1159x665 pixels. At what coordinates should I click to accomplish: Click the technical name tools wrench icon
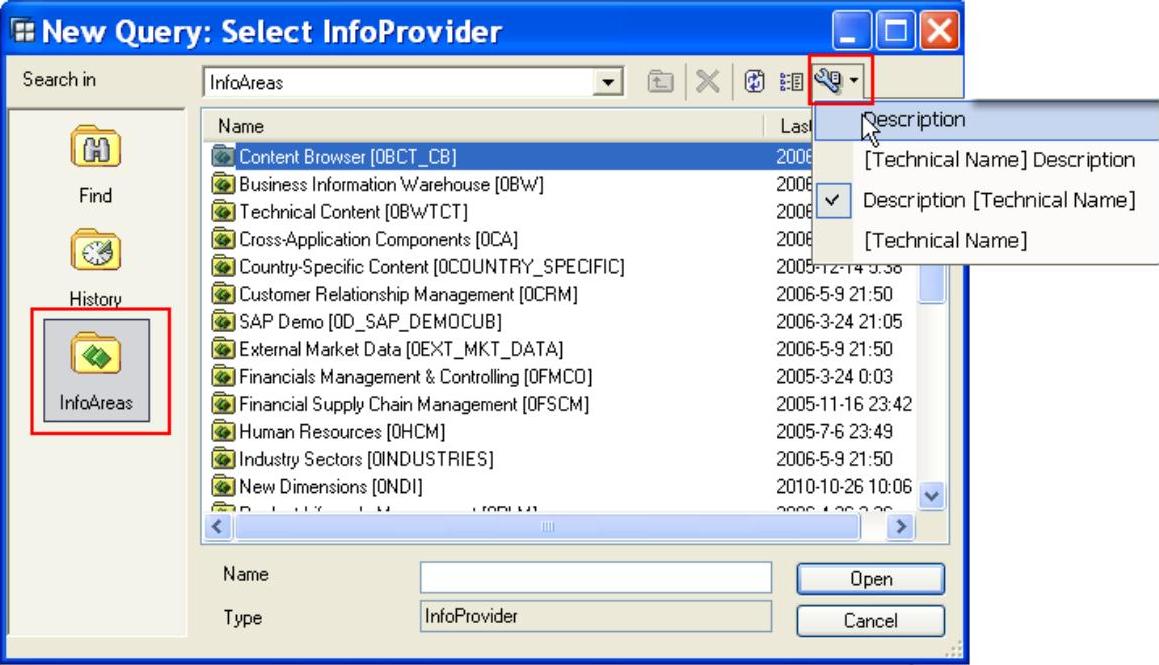tap(829, 80)
